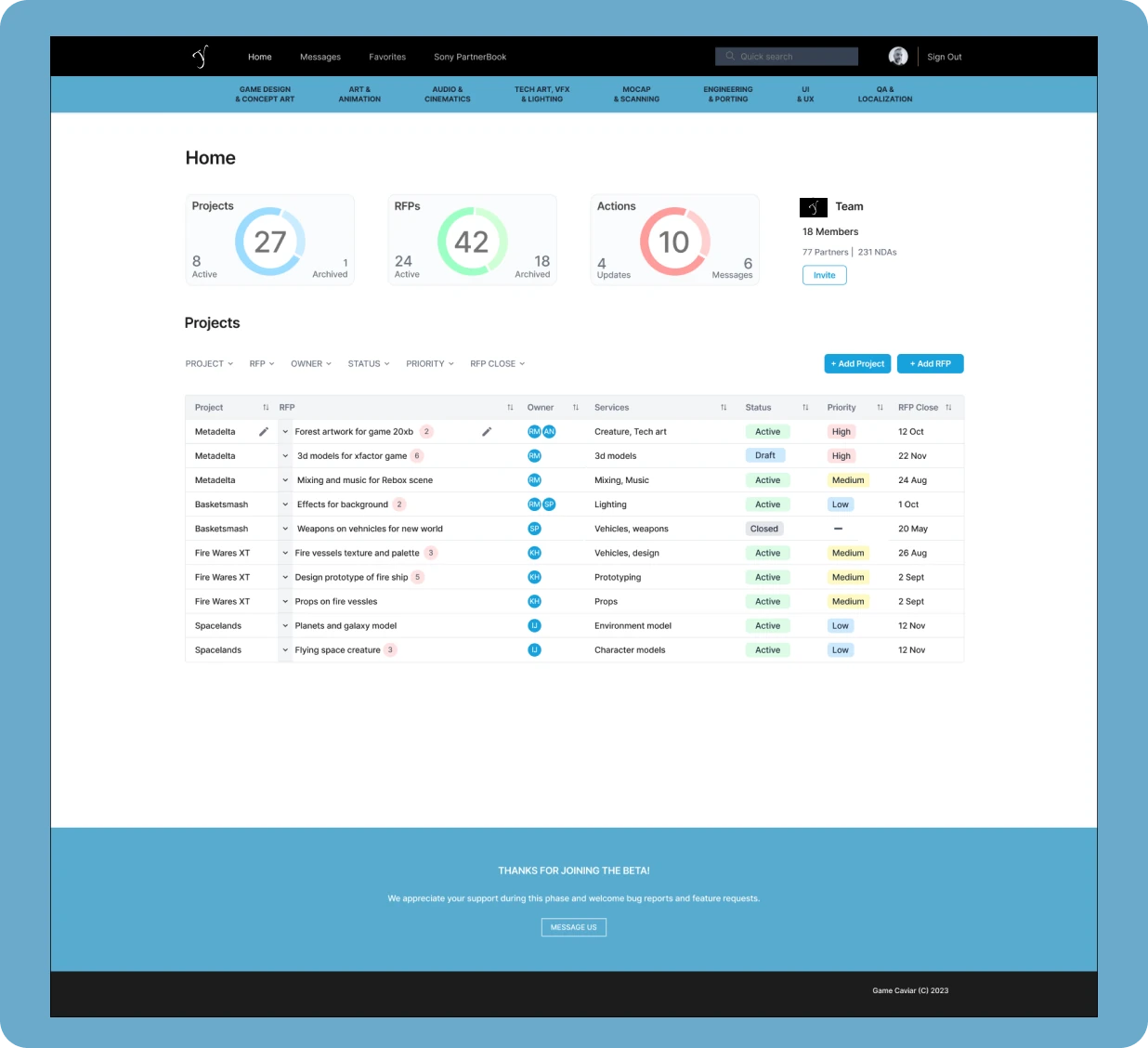
Task: Click the AN owner avatar in Forest artwork row
Action: point(549,432)
